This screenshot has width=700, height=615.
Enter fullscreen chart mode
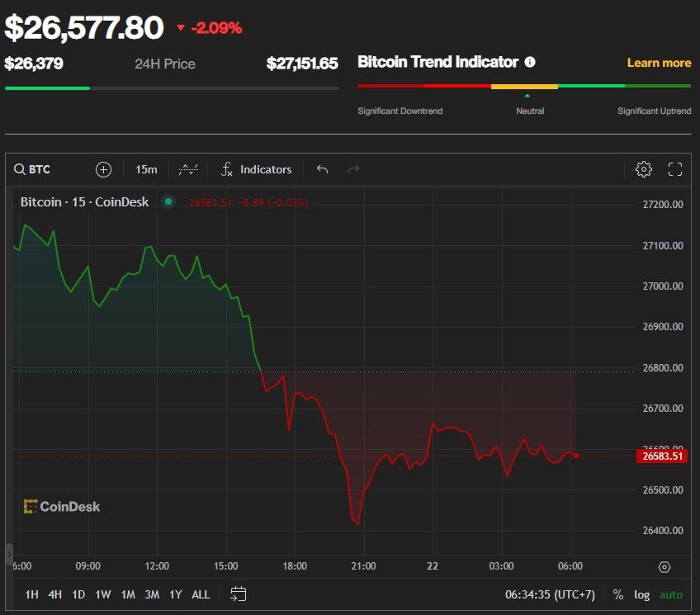click(675, 170)
